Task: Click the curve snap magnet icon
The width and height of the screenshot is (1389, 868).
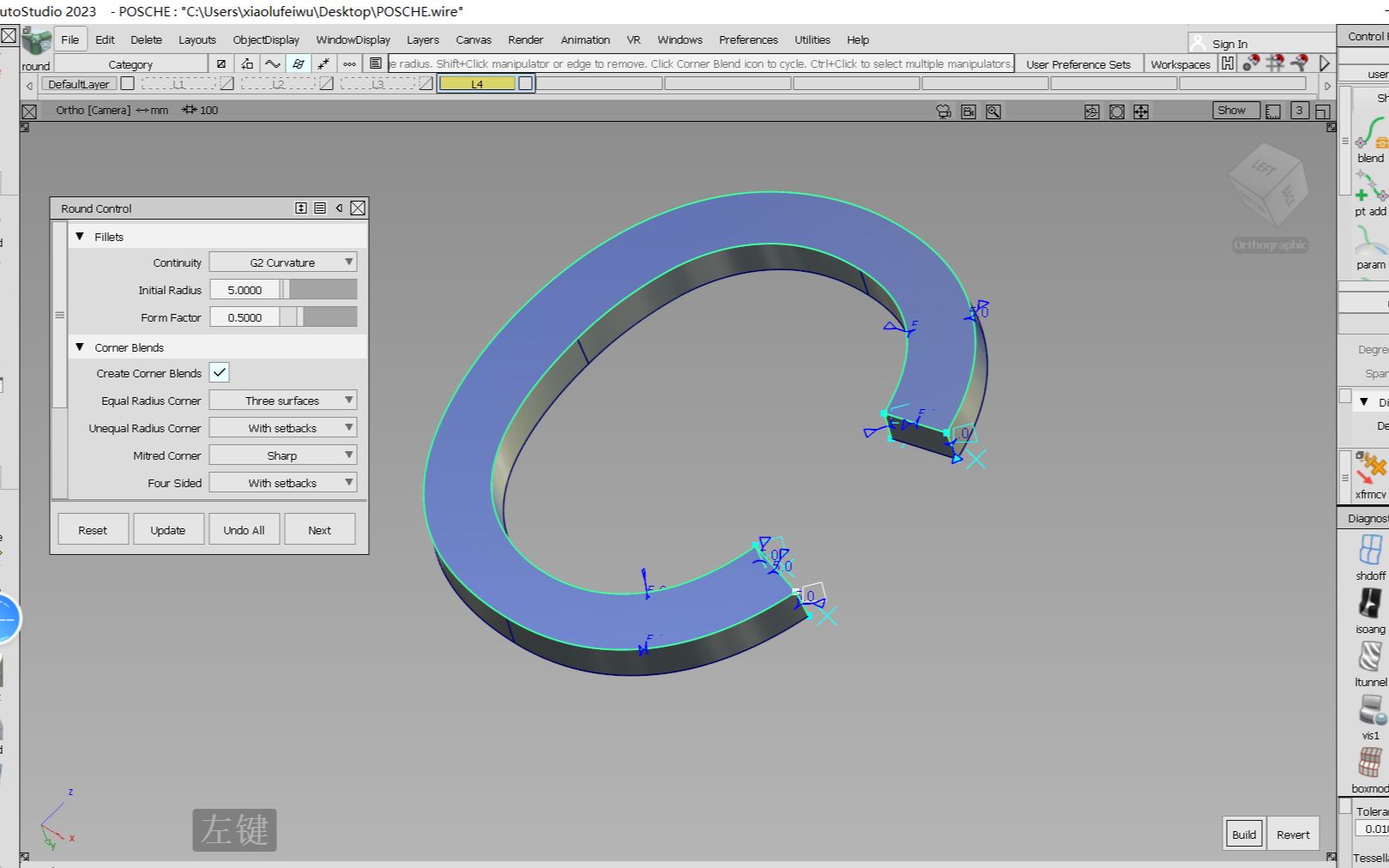Action: [1300, 63]
